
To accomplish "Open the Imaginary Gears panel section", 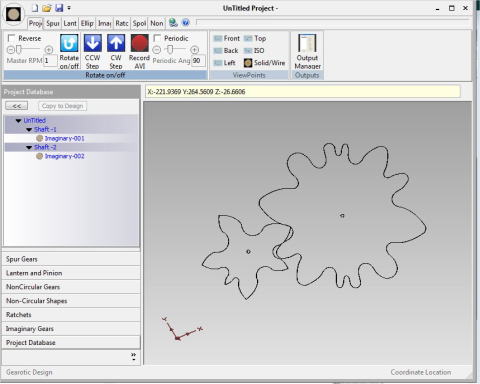I will coord(71,329).
